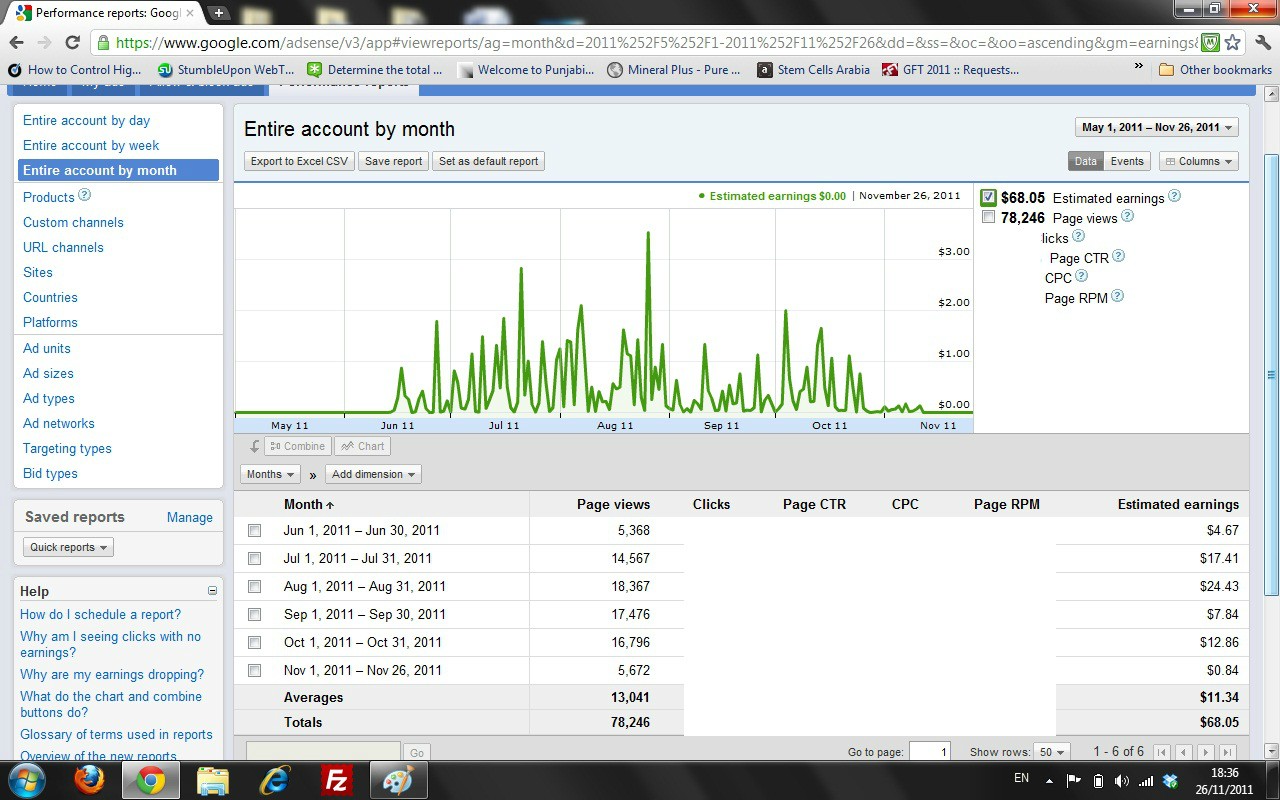Open date range May 1 – Nov 26 dropdown
This screenshot has height=800, width=1280.
coord(1157,127)
